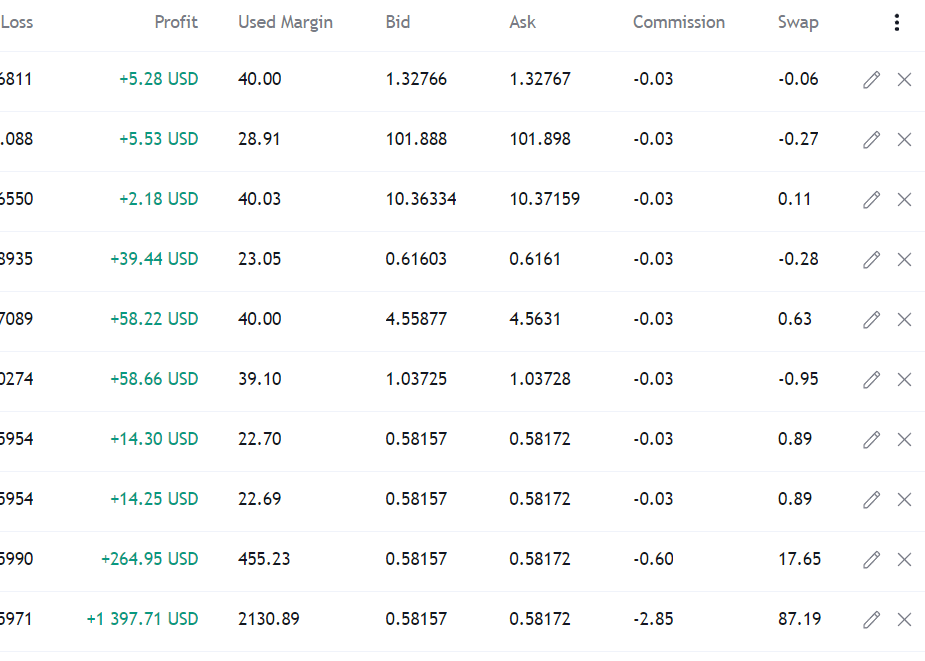Sort by the Profit column header
The width and height of the screenshot is (925, 661).
click(x=176, y=22)
